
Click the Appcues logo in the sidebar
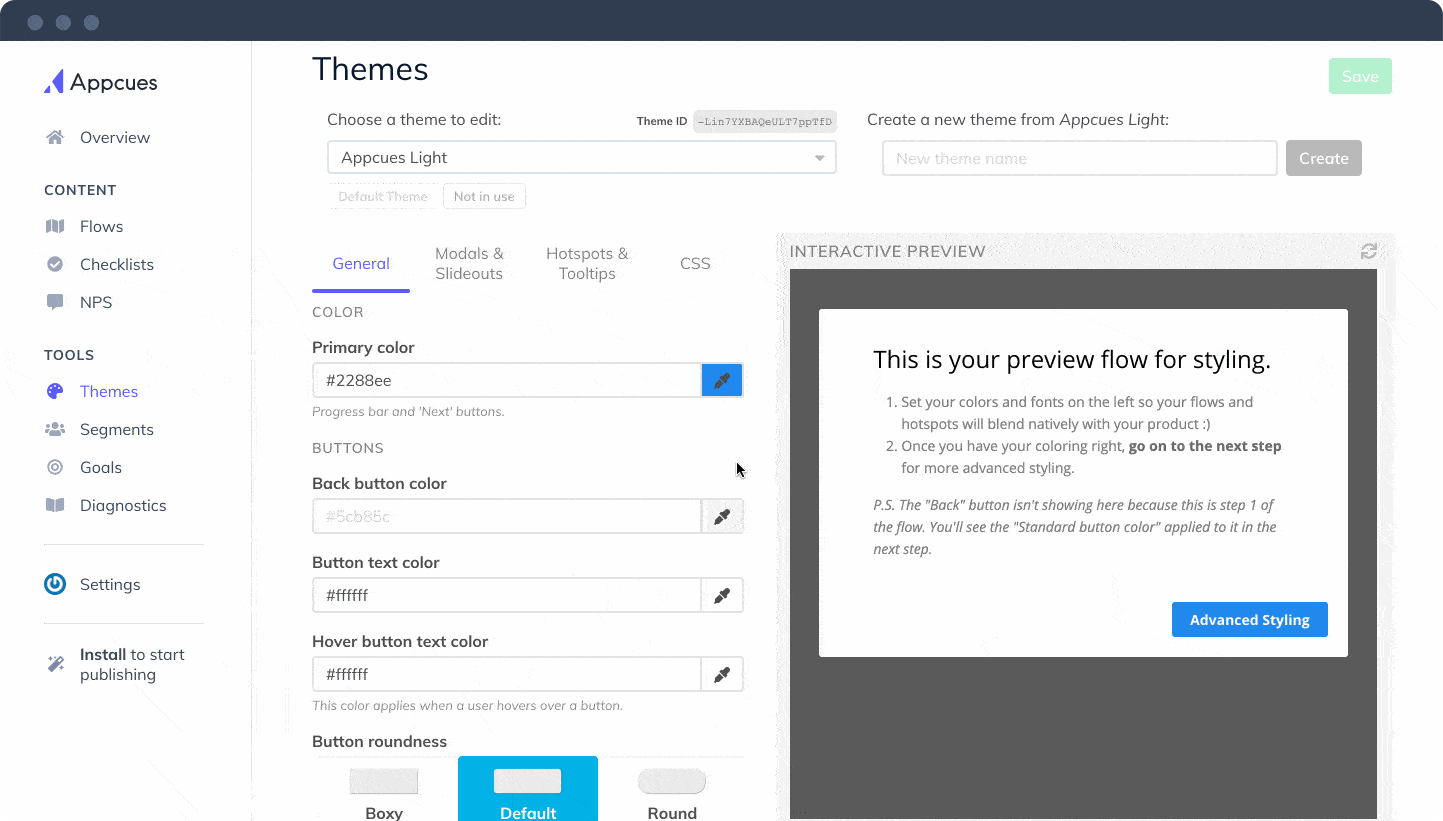[x=100, y=82]
